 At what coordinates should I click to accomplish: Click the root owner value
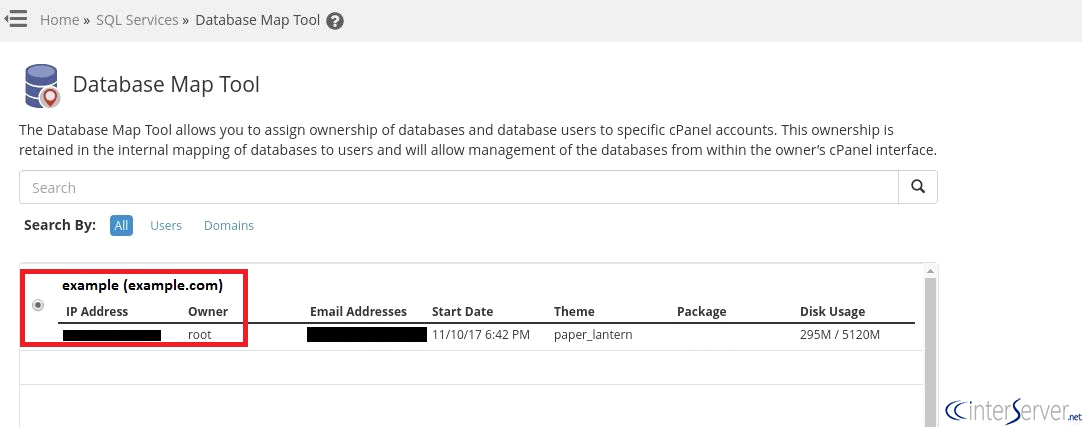[199, 335]
